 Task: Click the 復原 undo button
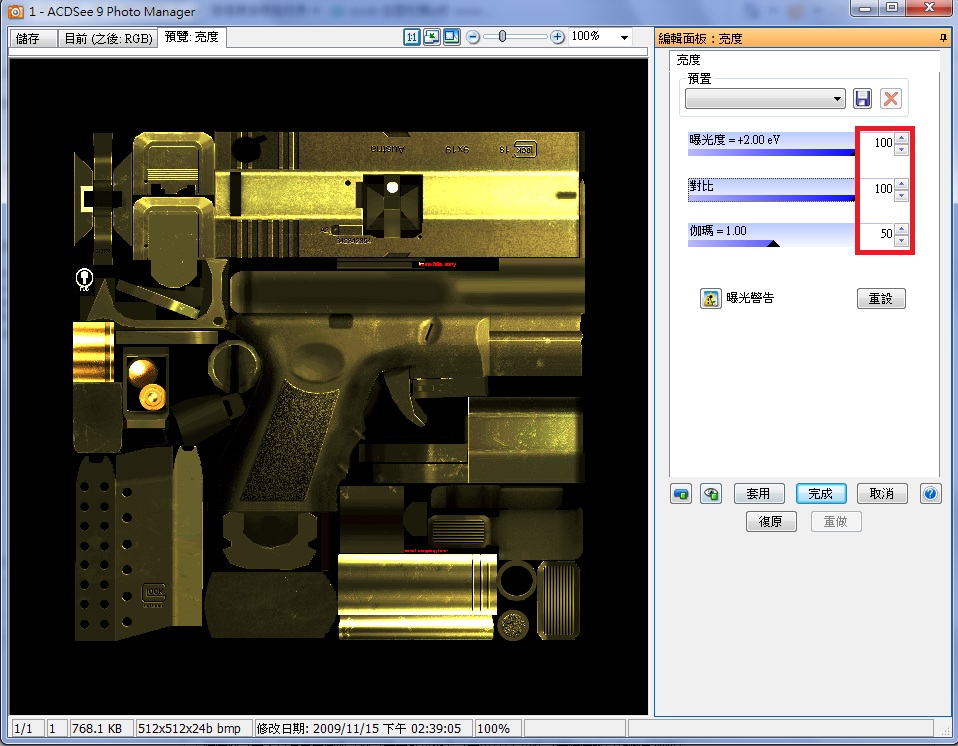tap(770, 521)
